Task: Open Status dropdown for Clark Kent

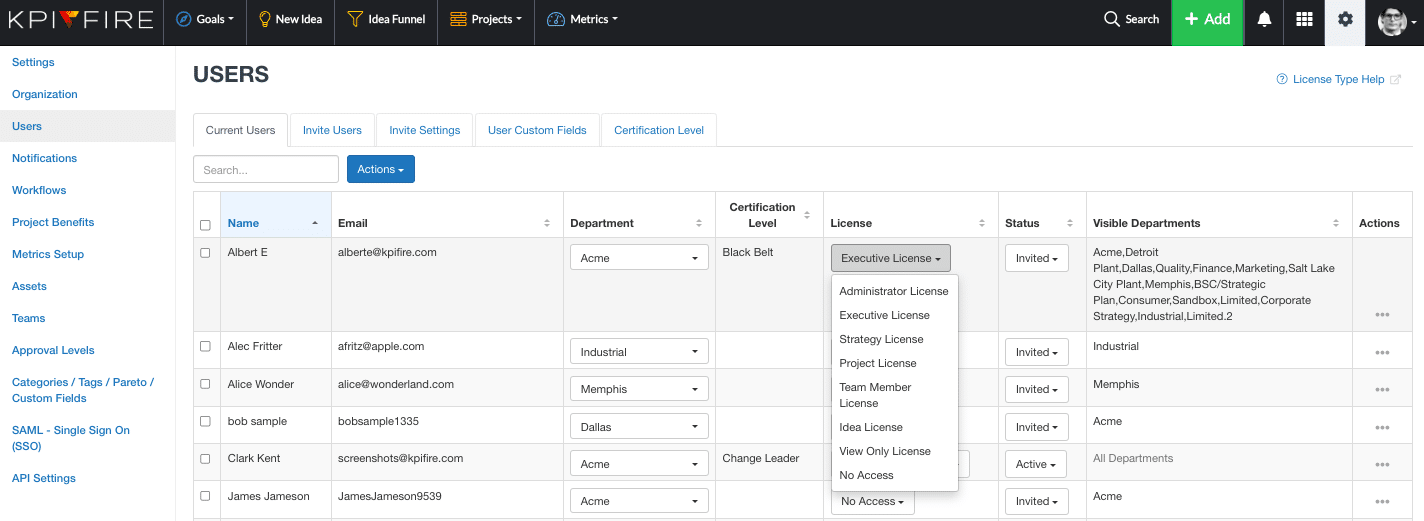Action: [x=1036, y=464]
